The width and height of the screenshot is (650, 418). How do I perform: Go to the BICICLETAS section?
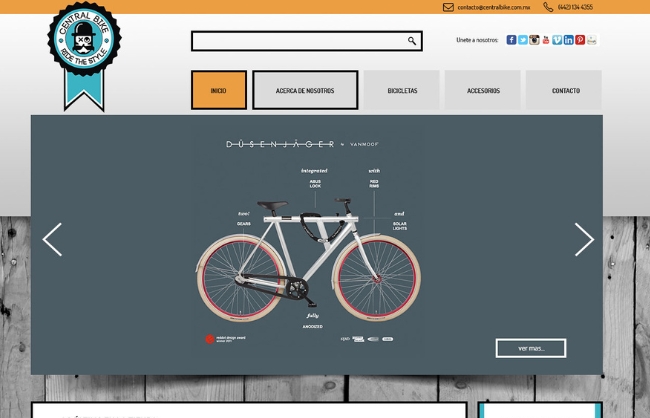point(402,90)
